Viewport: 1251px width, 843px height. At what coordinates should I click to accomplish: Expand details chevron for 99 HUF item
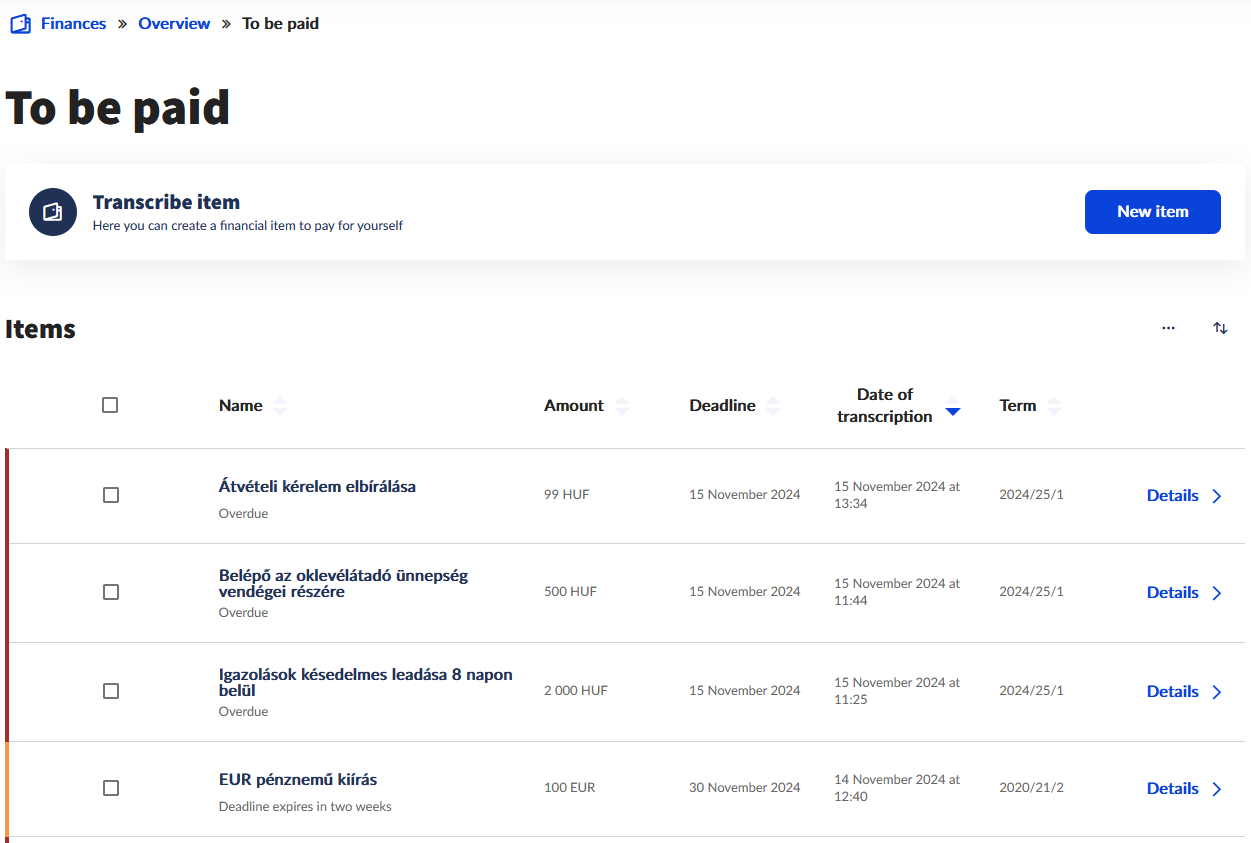(x=1217, y=496)
